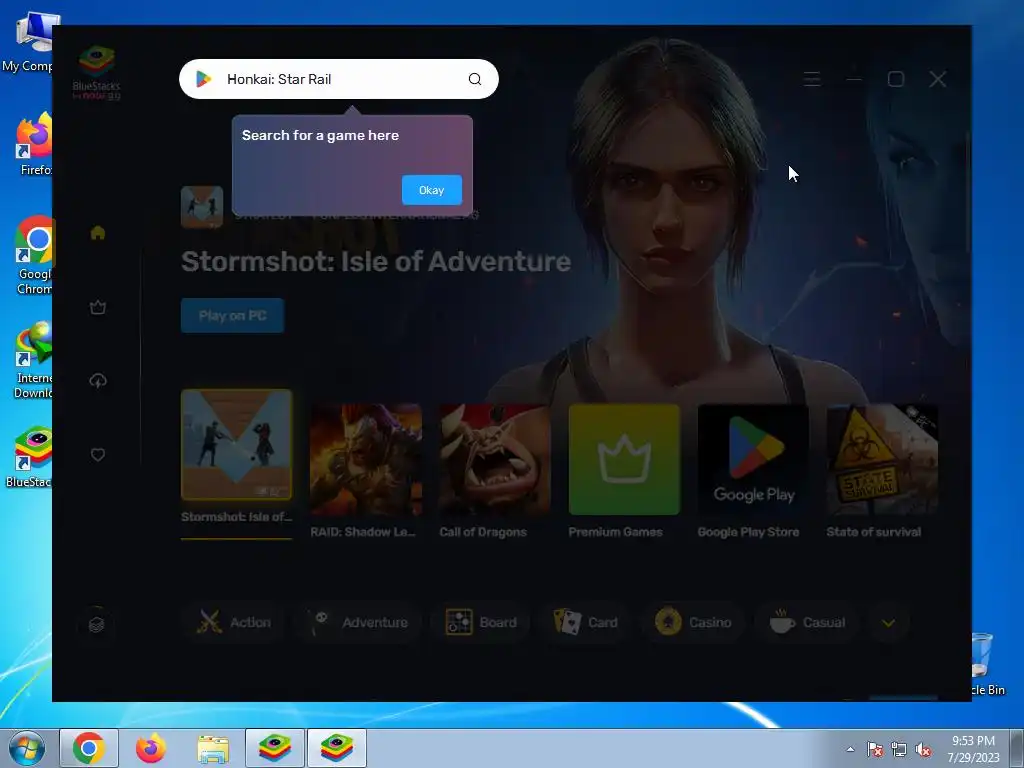Open File Explorer in the taskbar
Image resolution: width=1024 pixels, height=768 pixels.
tap(213, 748)
